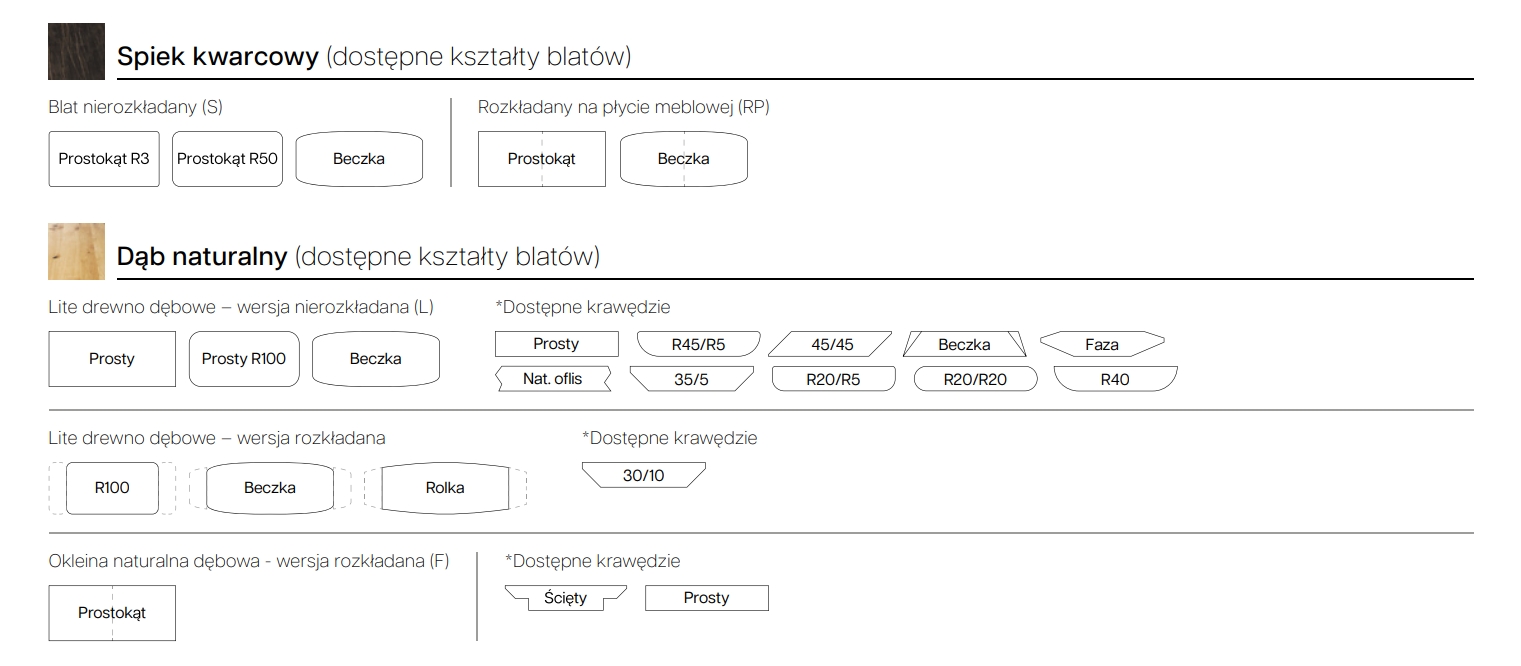Select the R40 edge profile
The image size is (1521, 666).
[x=1115, y=380]
